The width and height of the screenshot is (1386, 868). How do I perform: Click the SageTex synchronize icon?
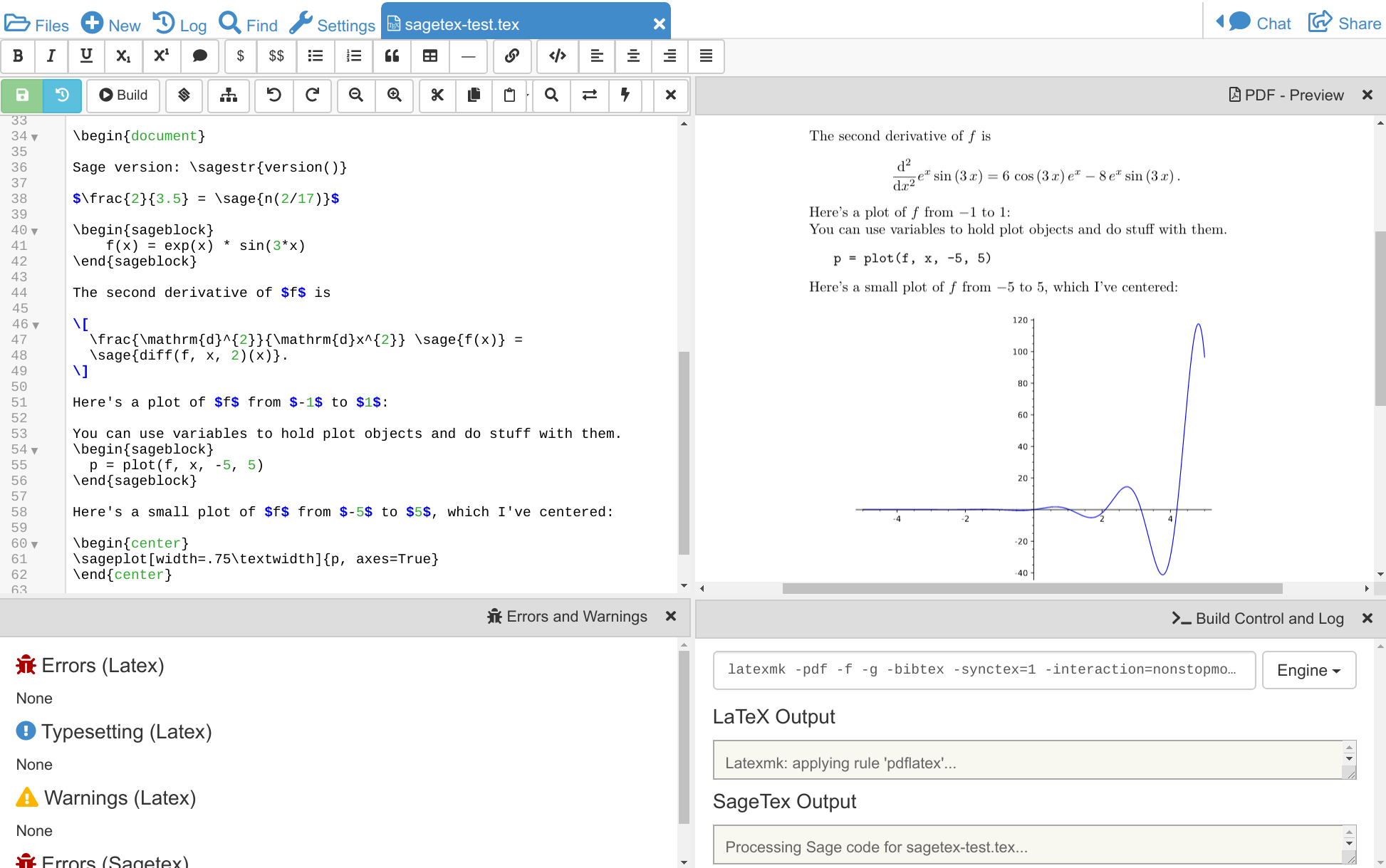(x=590, y=95)
